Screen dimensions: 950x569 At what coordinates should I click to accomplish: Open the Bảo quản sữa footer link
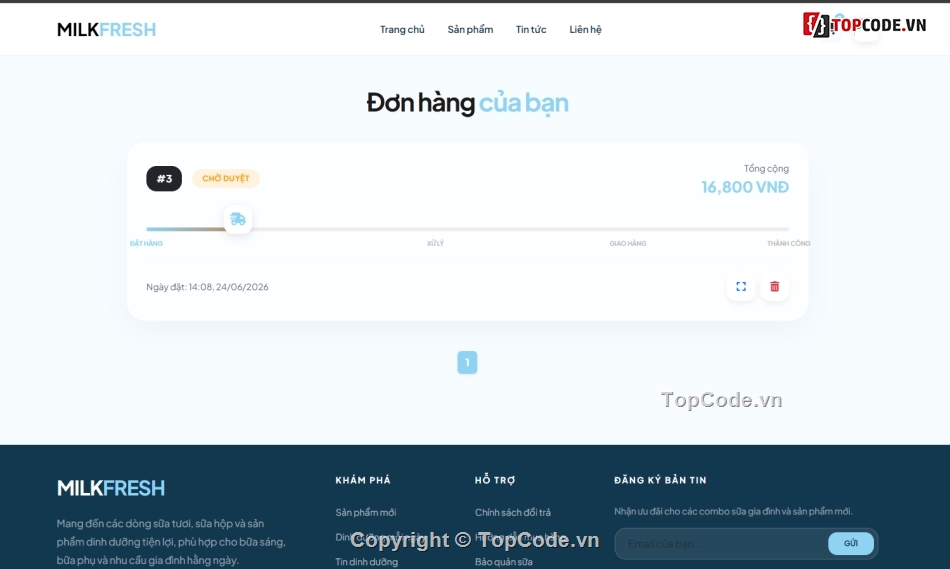pyautogui.click(x=503, y=562)
